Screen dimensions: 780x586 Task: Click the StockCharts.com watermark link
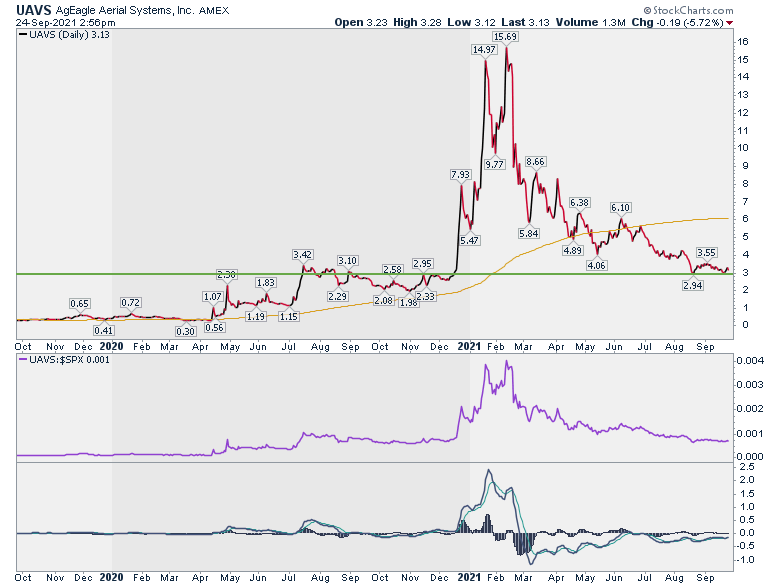point(688,10)
